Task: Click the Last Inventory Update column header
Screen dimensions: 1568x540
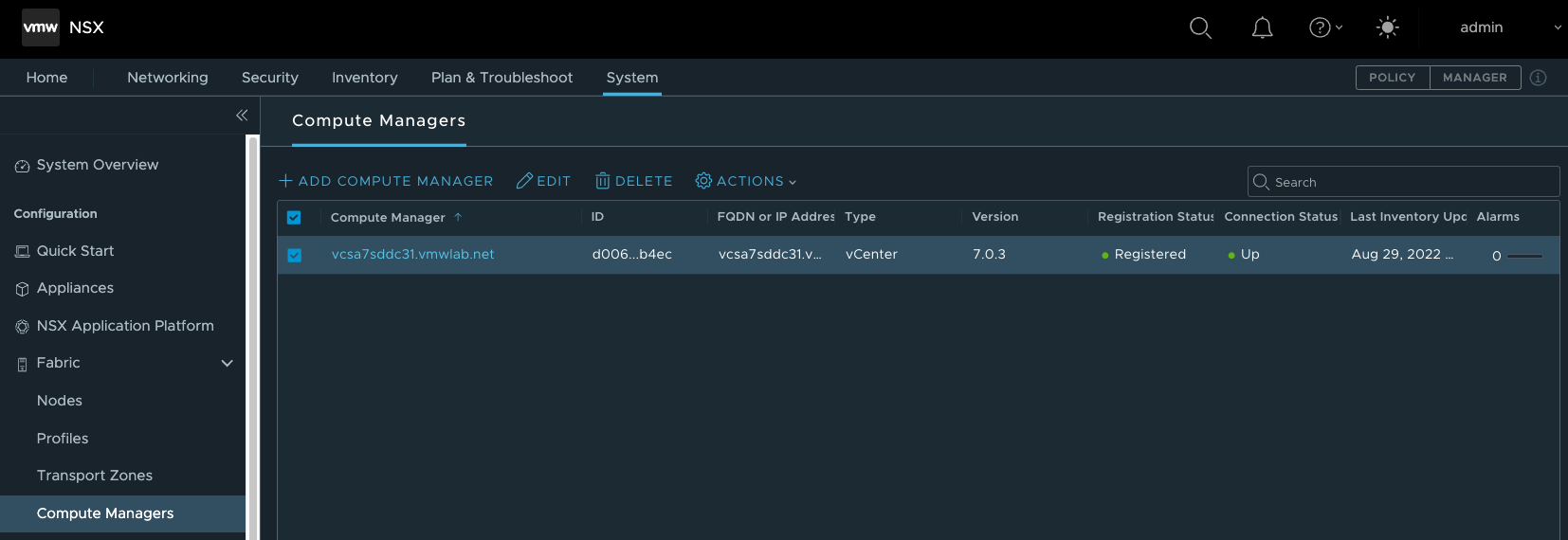Action: click(1408, 217)
